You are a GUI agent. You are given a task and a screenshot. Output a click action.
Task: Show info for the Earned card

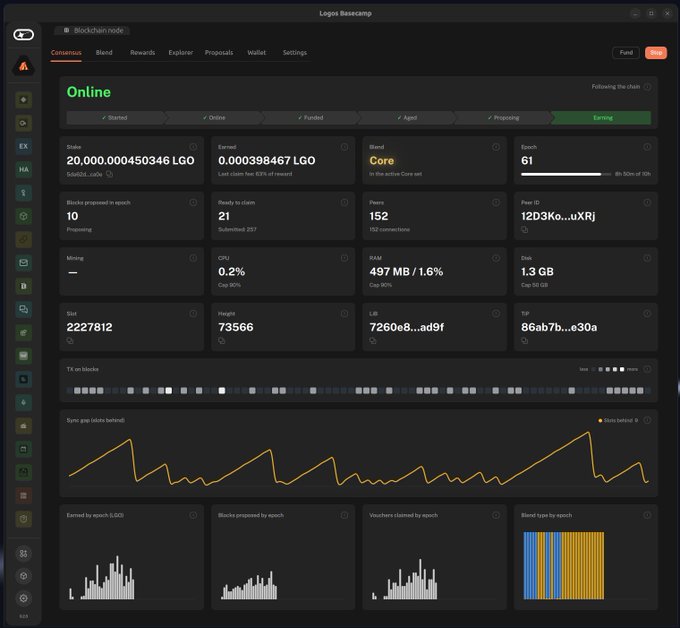coord(344,147)
